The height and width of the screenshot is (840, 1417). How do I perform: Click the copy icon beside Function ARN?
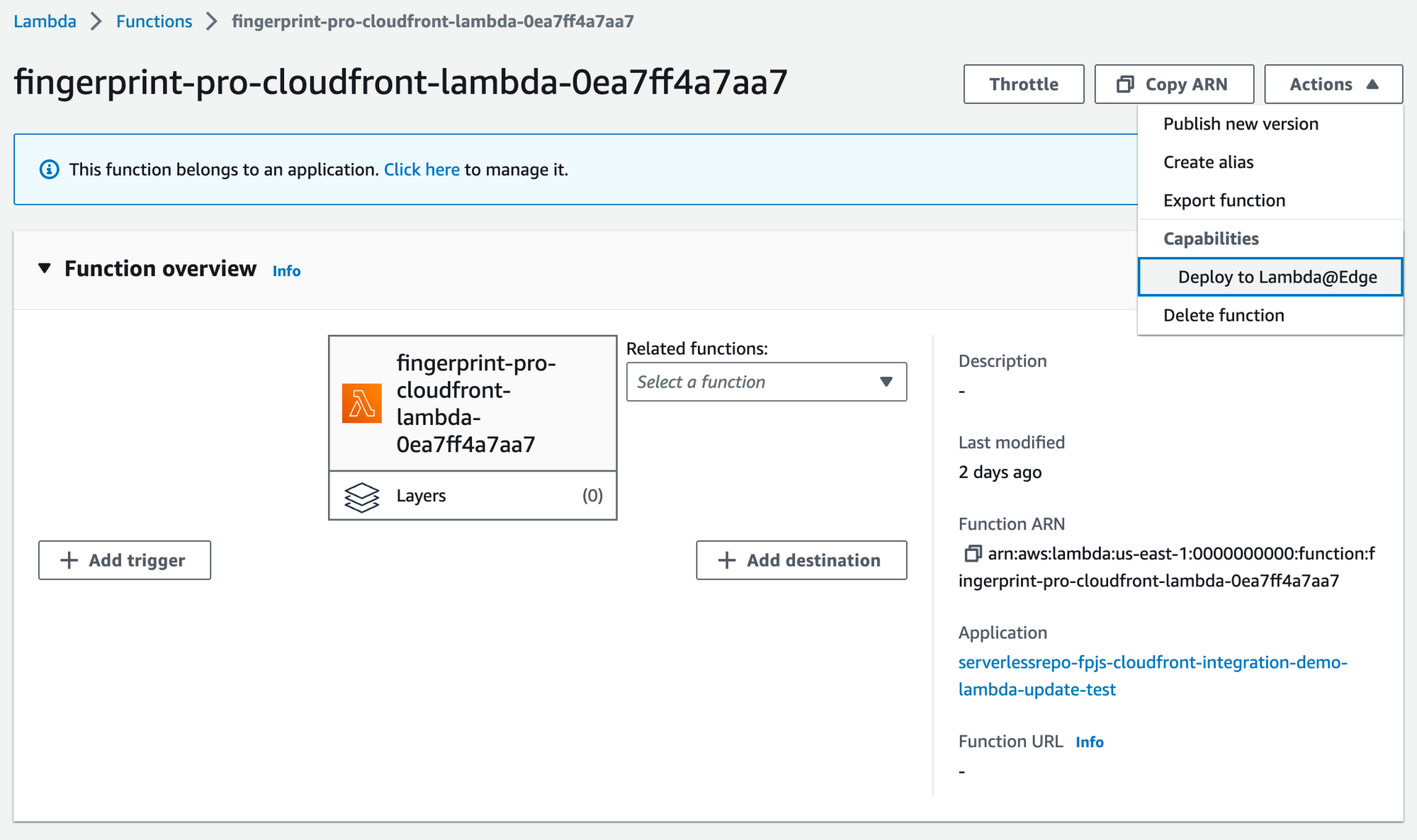[x=972, y=554]
